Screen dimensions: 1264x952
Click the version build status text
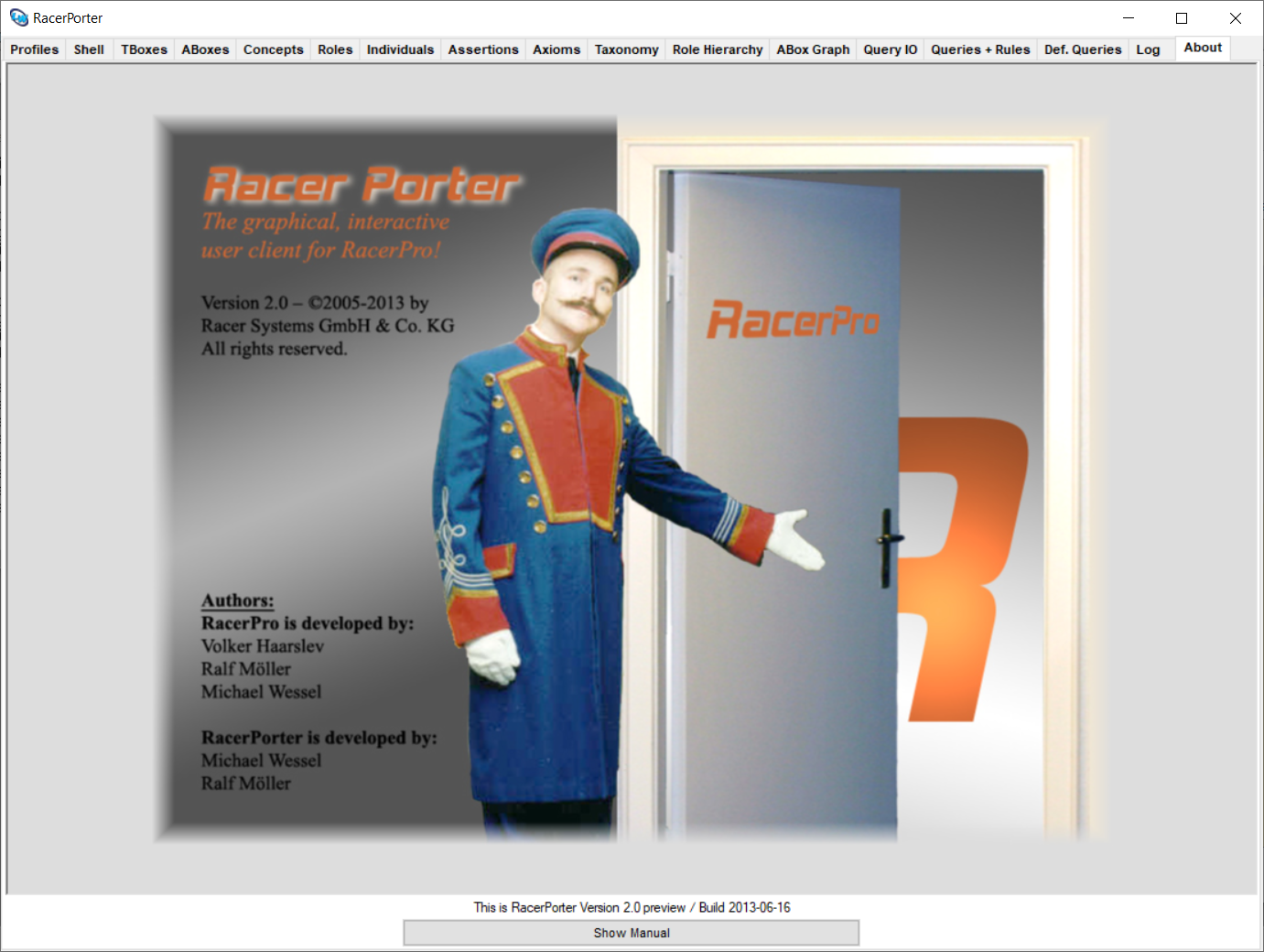pyautogui.click(x=632, y=907)
